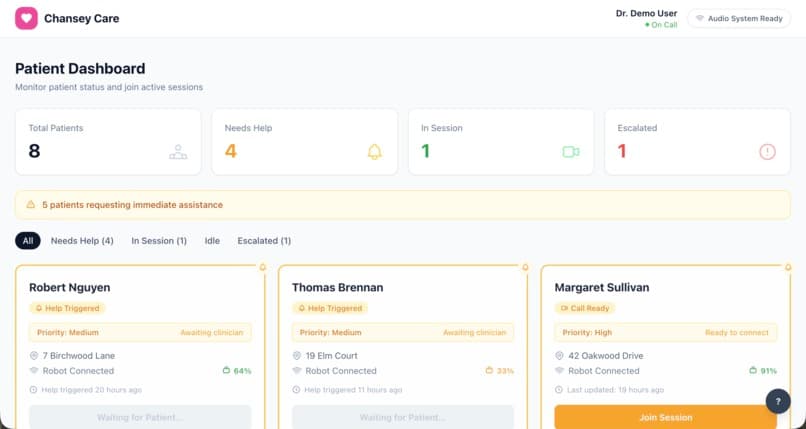Image resolution: width=806 pixels, height=429 pixels.
Task: Click the Escalated alert circle icon
Action: [x=767, y=152]
